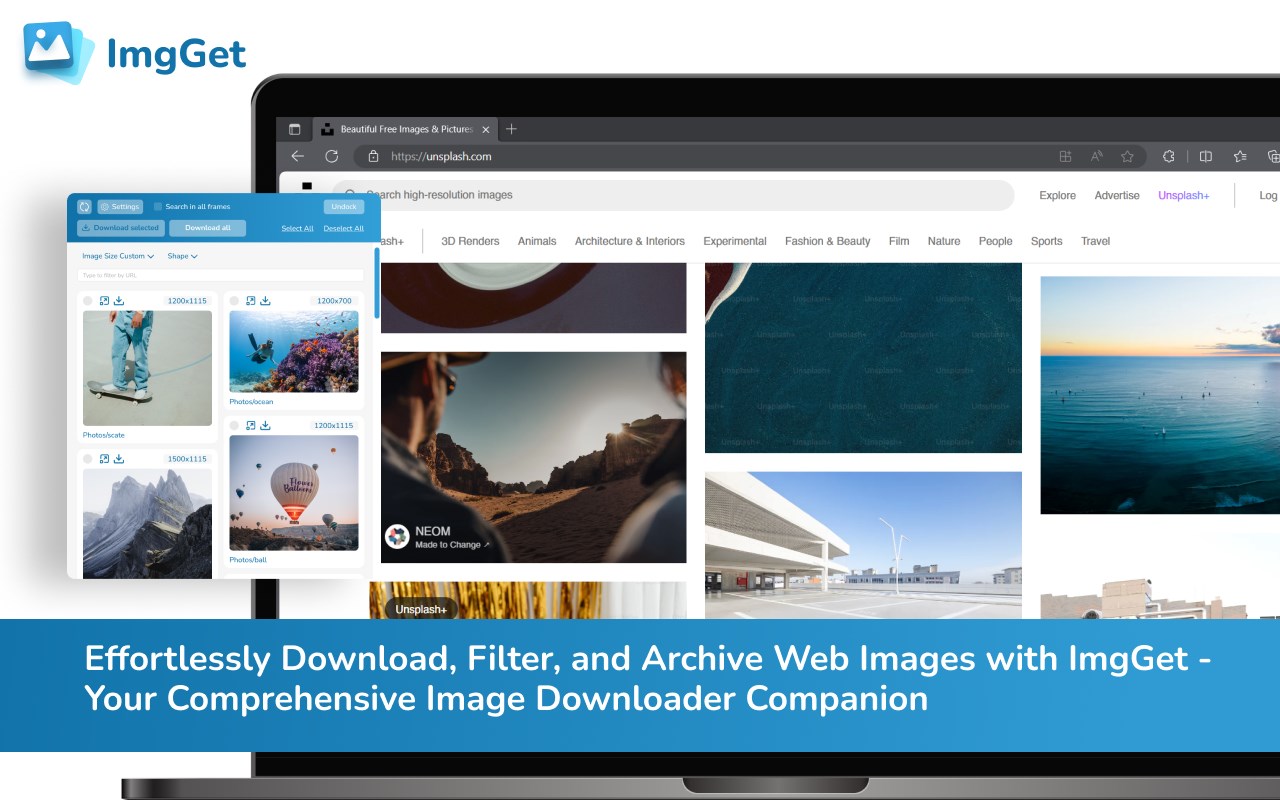This screenshot has width=1280, height=800.
Task: Click the read aloud icon
Action: pos(1096,156)
